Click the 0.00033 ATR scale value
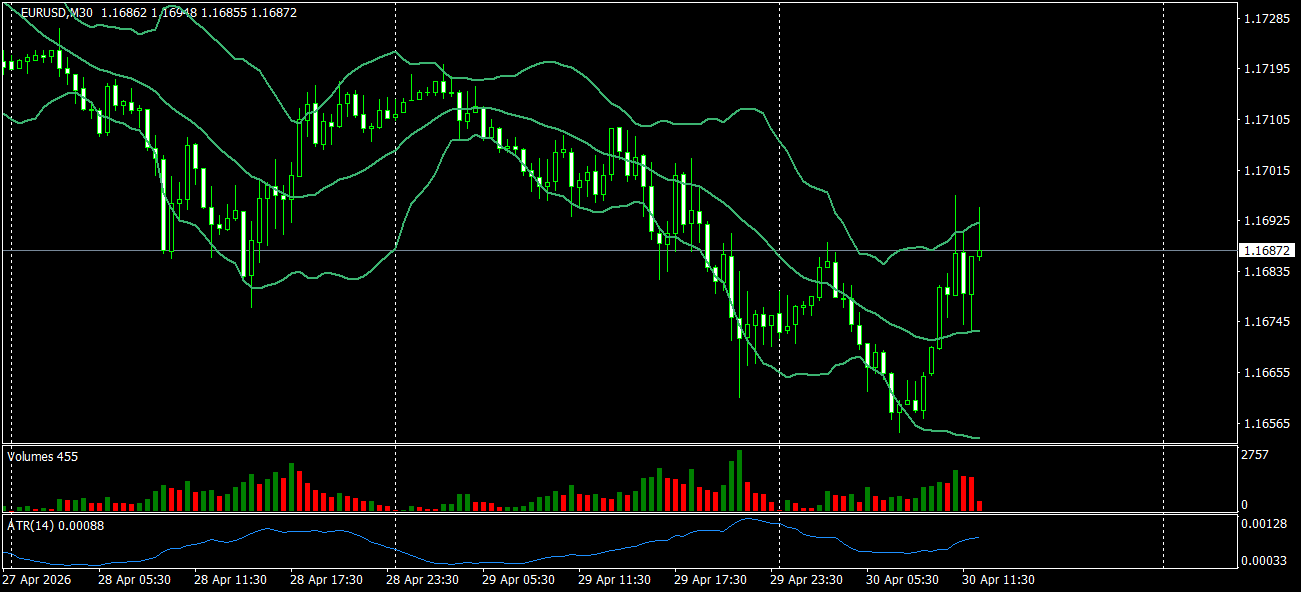The height and width of the screenshot is (592, 1301). tap(1262, 561)
